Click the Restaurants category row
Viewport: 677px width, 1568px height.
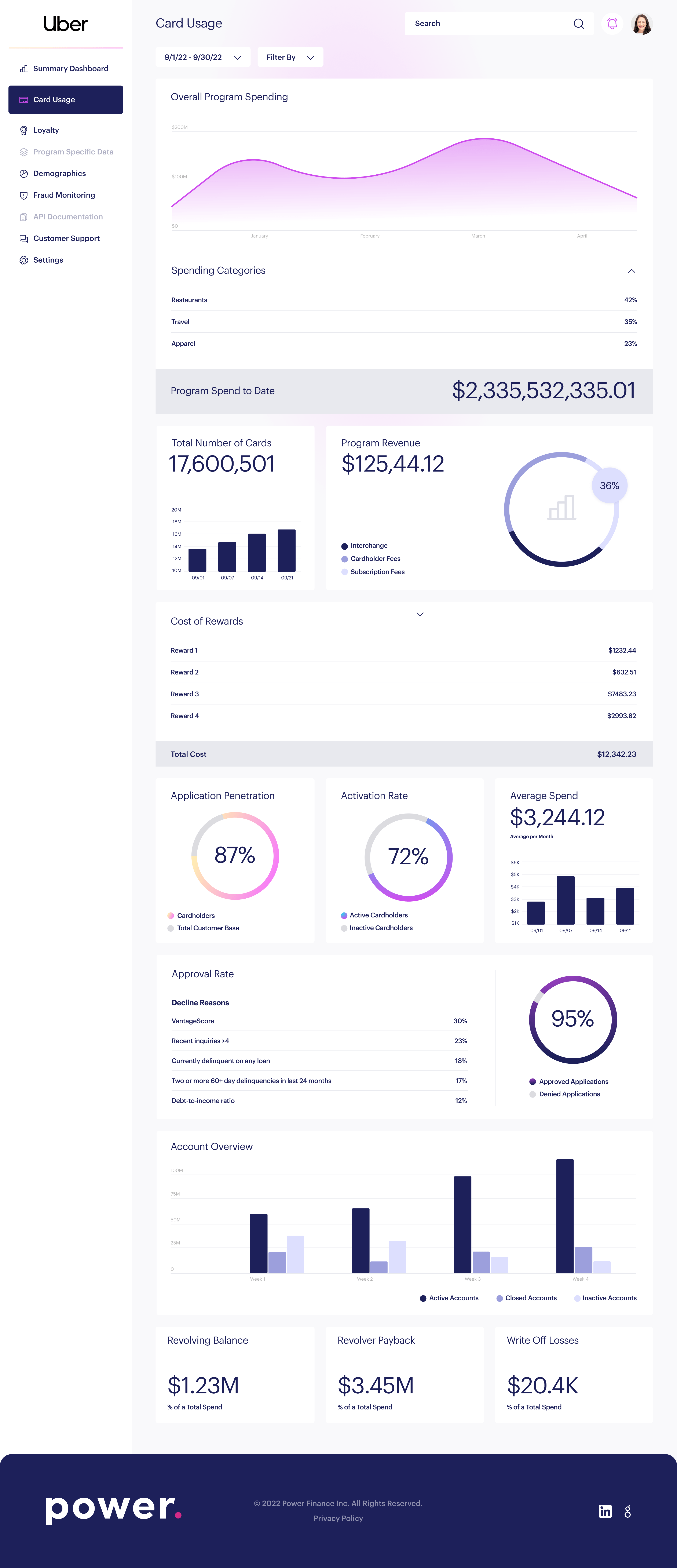coord(404,300)
